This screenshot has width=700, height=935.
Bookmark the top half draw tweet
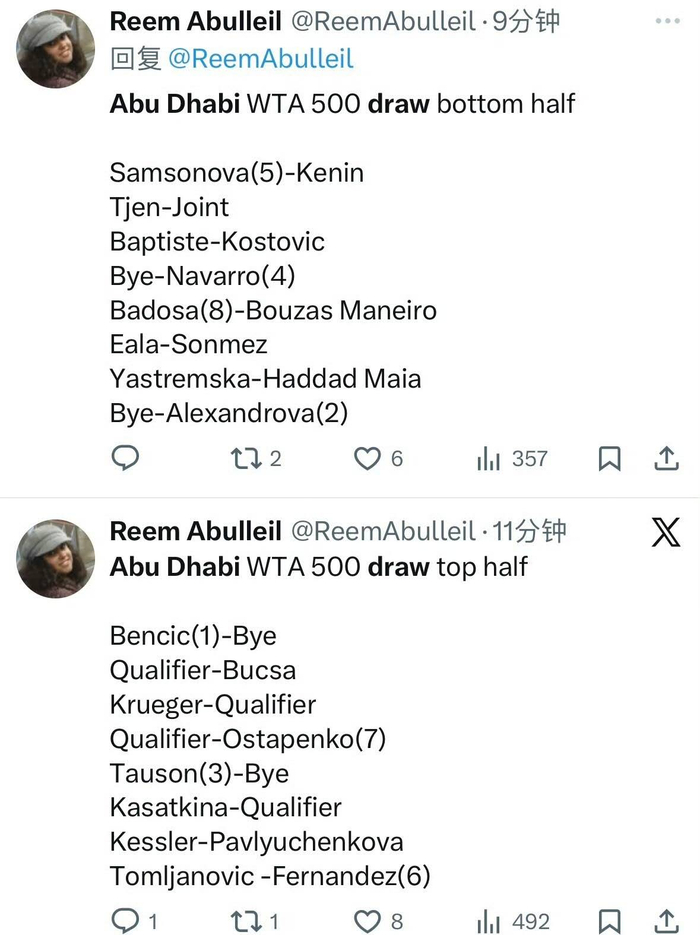pos(609,920)
